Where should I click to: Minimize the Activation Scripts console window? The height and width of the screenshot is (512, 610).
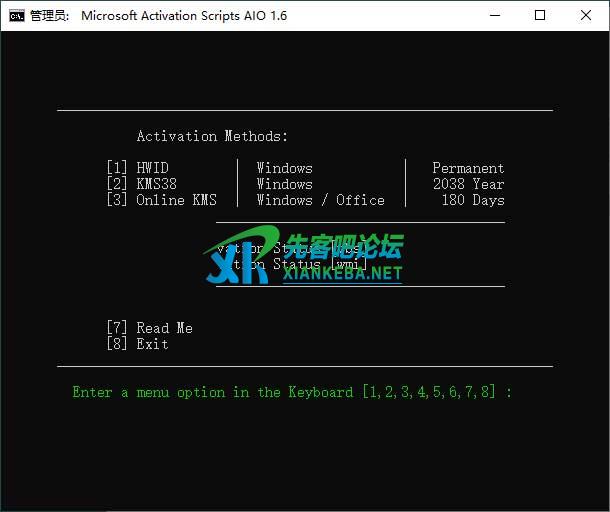(x=494, y=15)
